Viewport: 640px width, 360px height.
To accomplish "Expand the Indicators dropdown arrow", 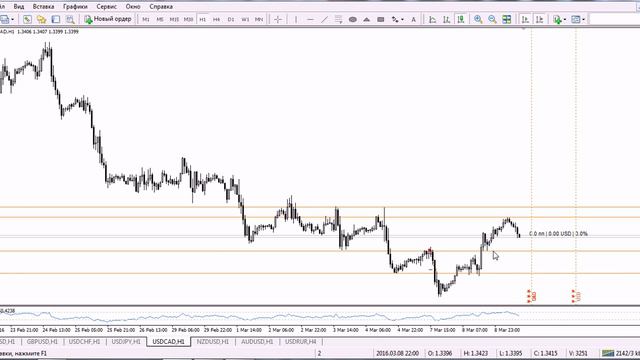I will pyautogui.click(x=565, y=19).
